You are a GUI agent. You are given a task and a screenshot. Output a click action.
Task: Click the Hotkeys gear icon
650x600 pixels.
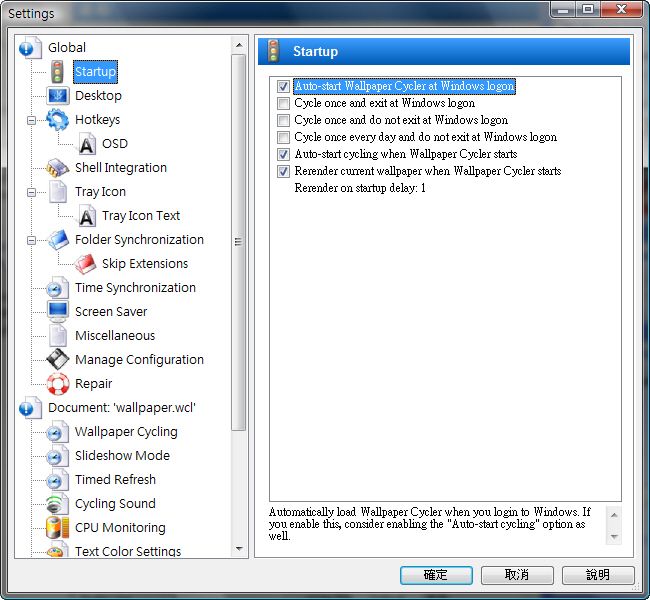58,120
